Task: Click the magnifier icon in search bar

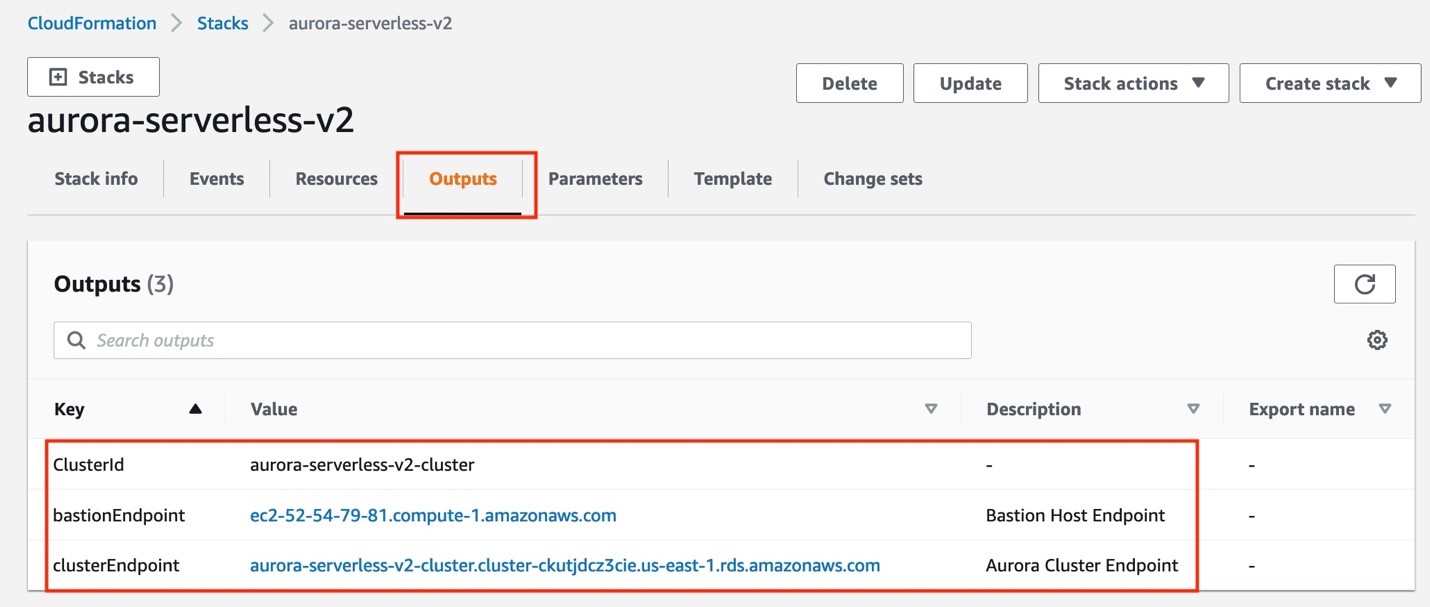Action: coord(76,340)
